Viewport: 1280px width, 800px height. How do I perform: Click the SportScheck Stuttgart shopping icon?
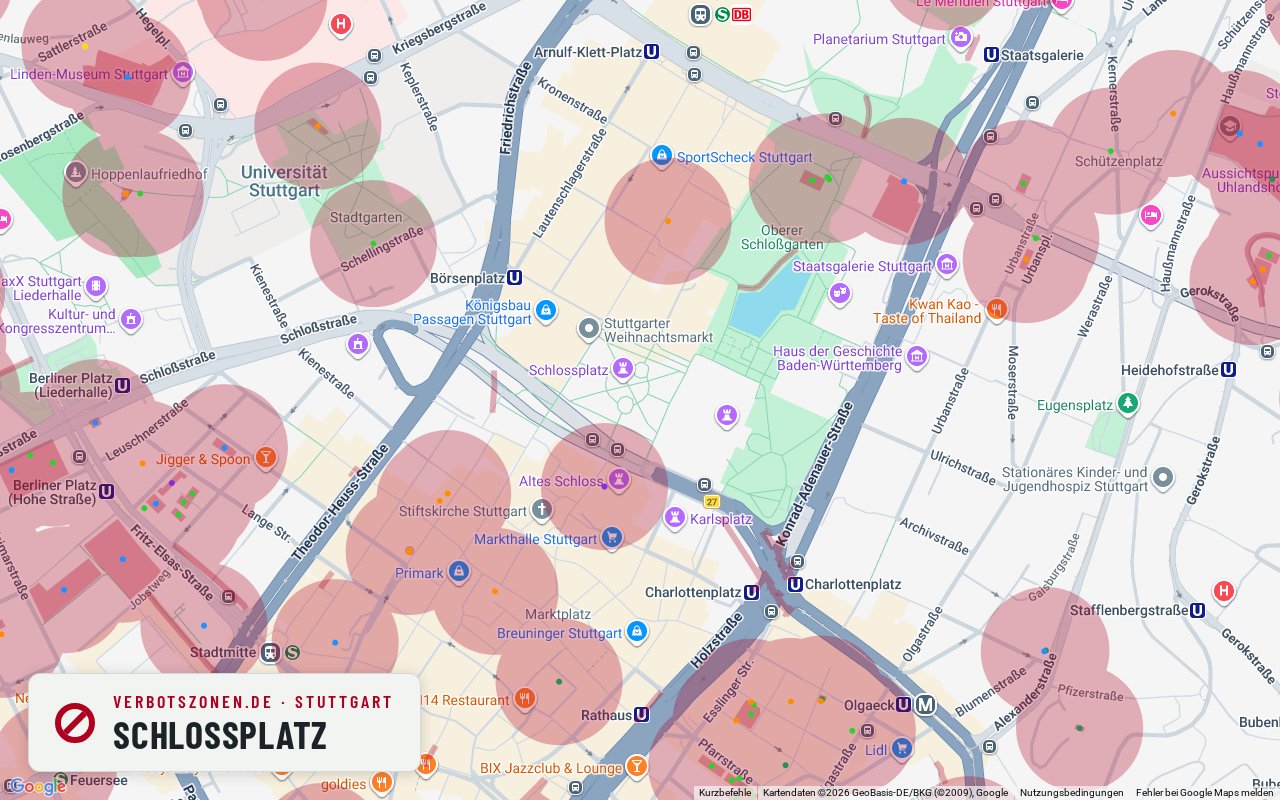[x=661, y=156]
